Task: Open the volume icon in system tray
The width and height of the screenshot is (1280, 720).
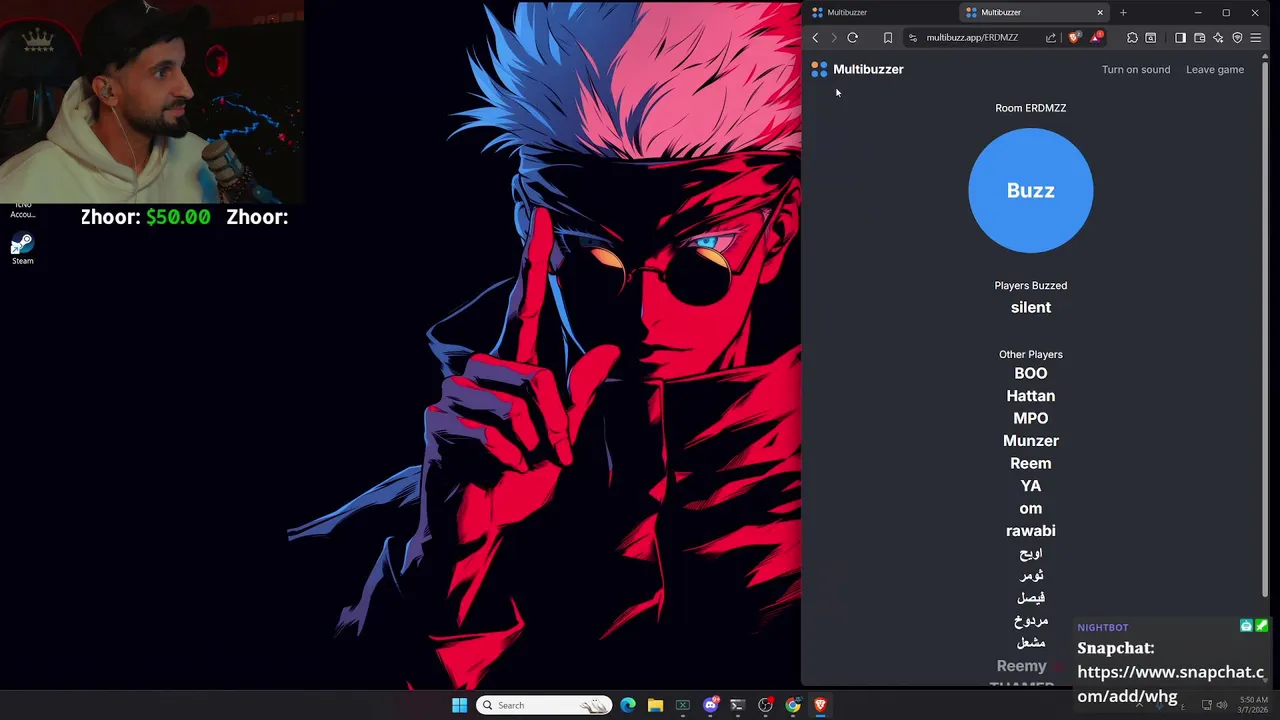Action: click(1221, 705)
